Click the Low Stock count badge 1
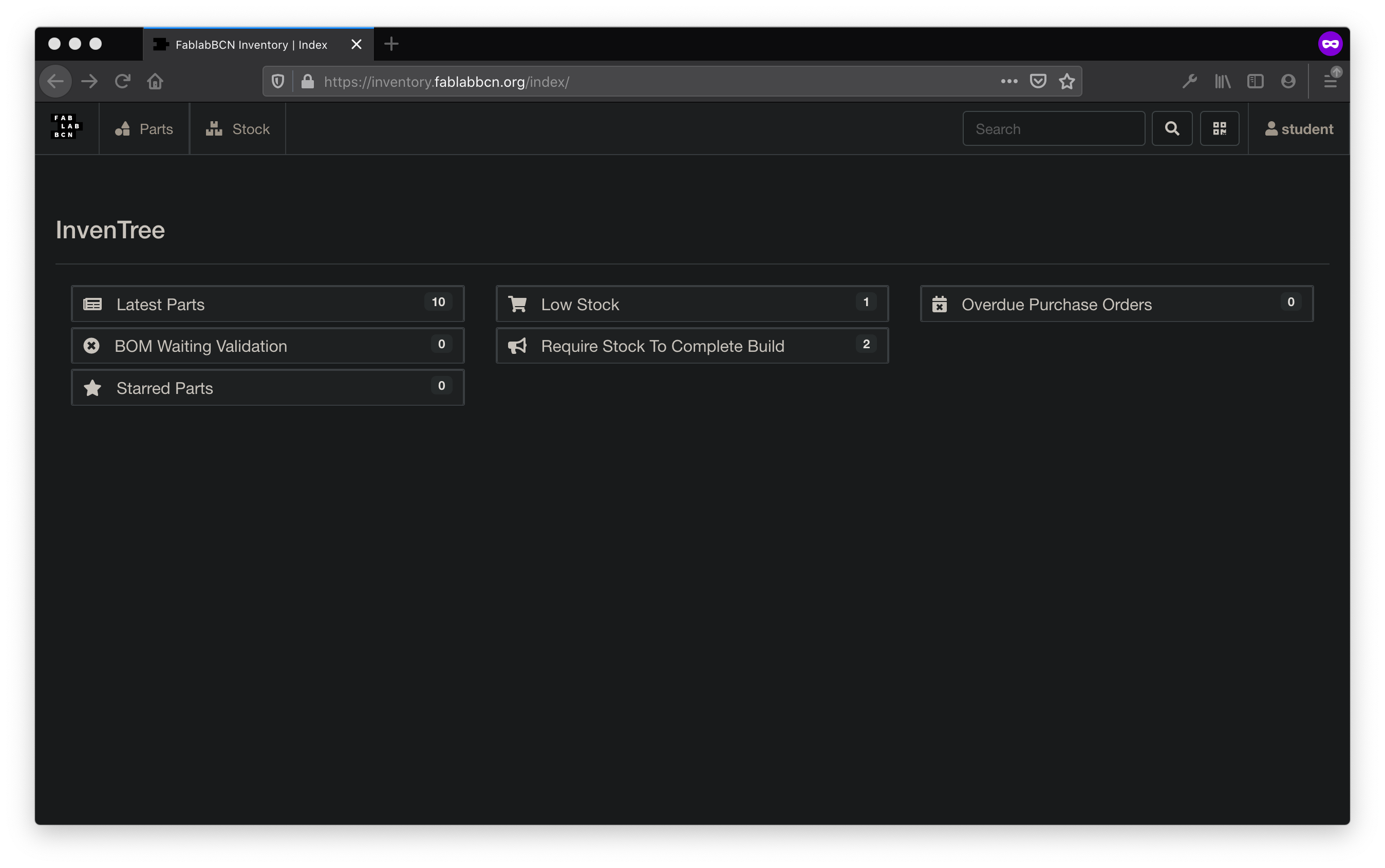The image size is (1385, 868). tap(866, 302)
